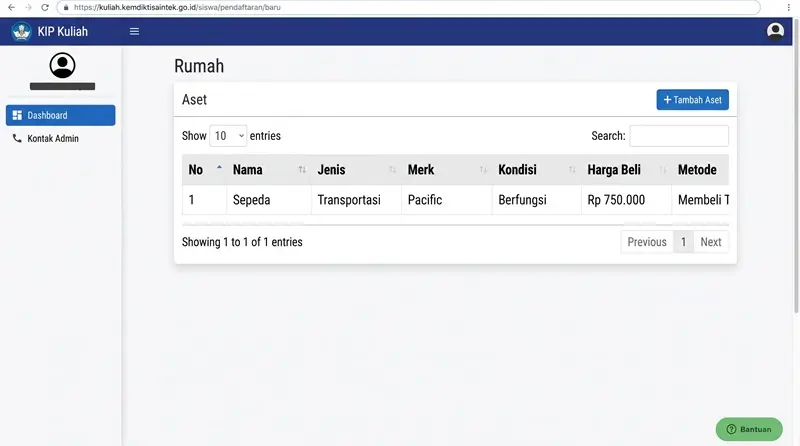Sort table by Jenis column

point(356,169)
